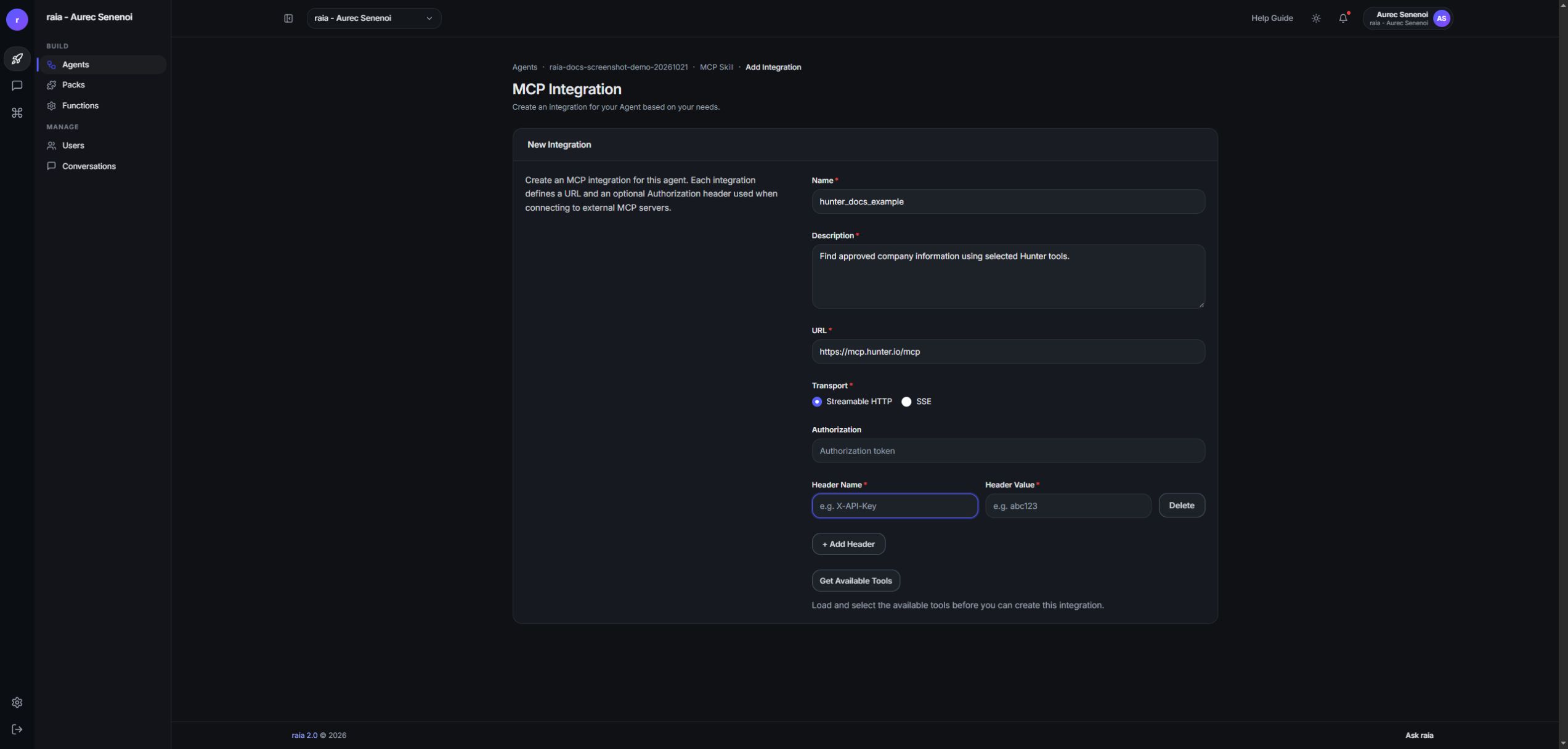
Task: Open notifications bell
Action: click(1343, 18)
